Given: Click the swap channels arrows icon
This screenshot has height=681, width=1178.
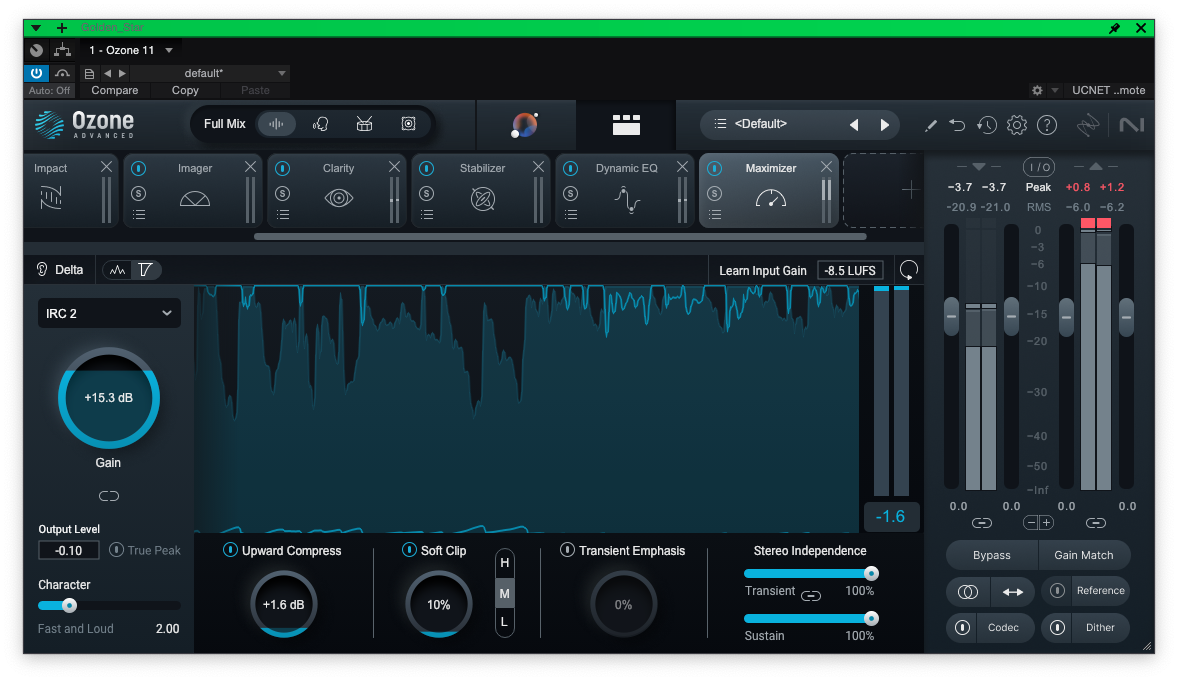Looking at the screenshot, I should point(1013,592).
